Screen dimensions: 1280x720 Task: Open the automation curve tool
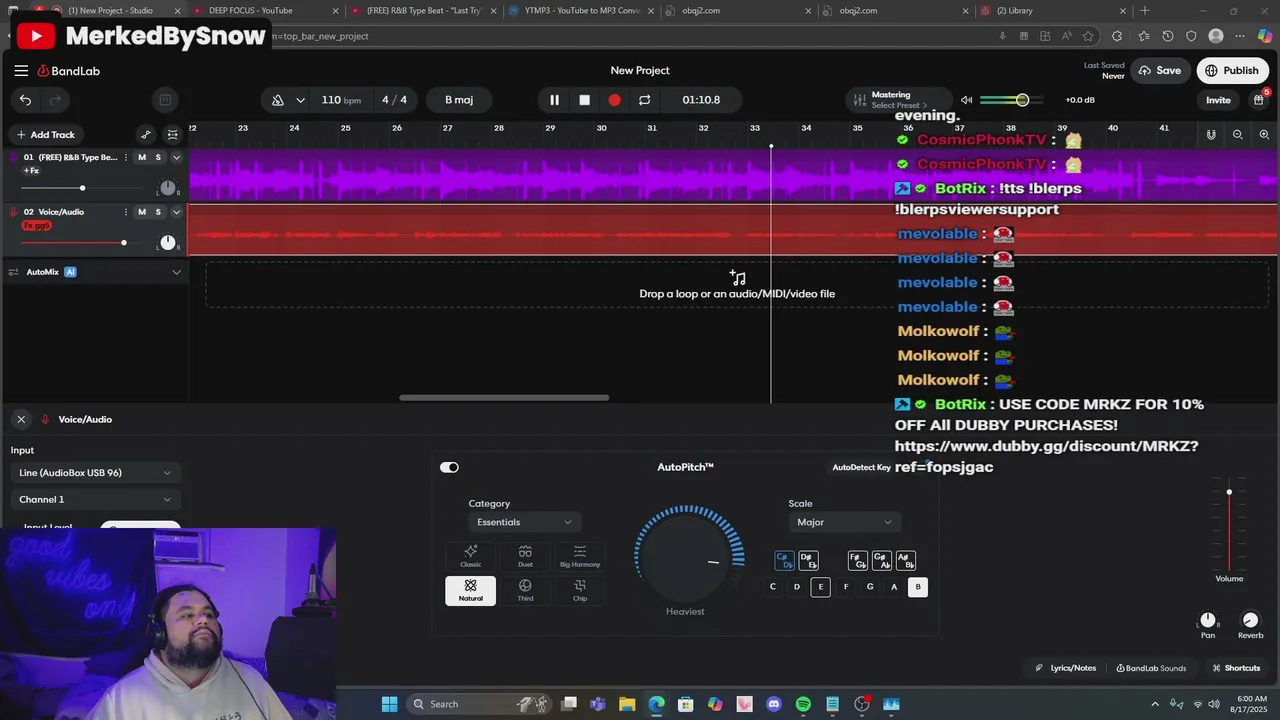click(x=146, y=135)
